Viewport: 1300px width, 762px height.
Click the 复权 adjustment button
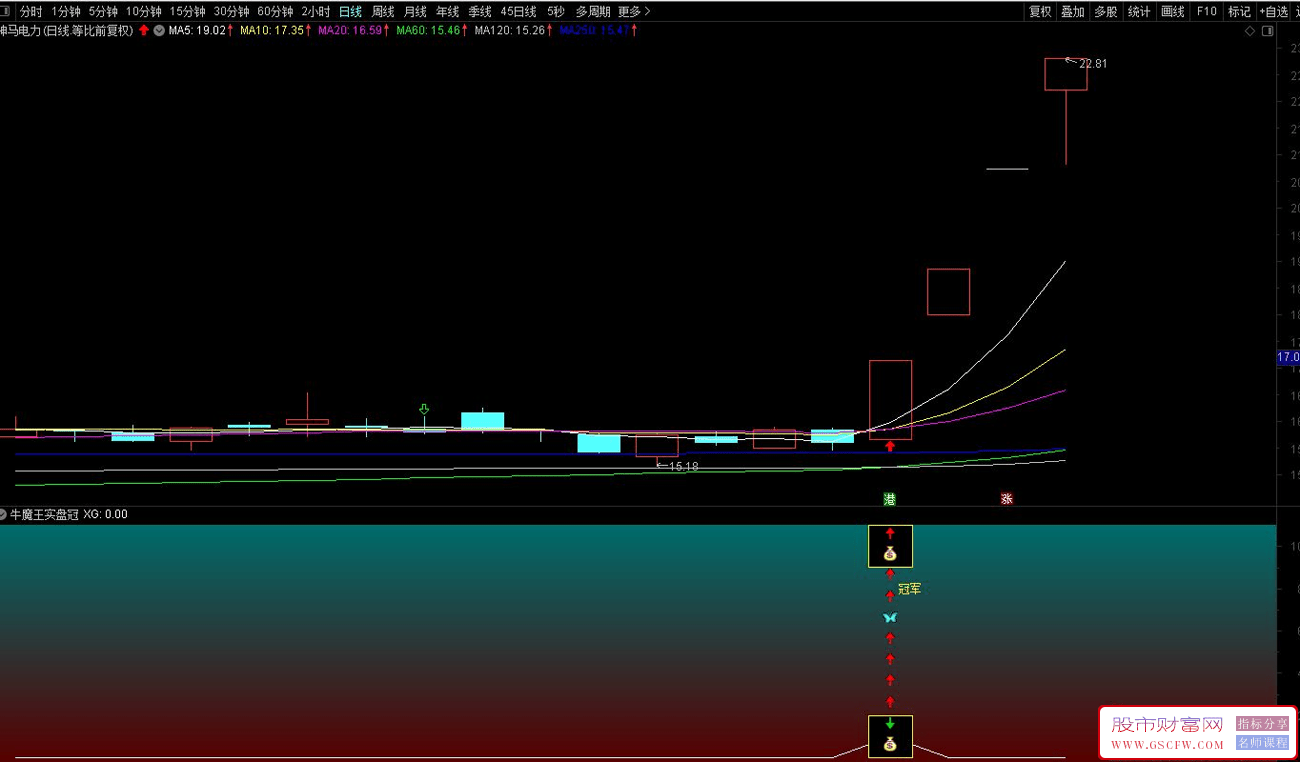coord(1040,12)
